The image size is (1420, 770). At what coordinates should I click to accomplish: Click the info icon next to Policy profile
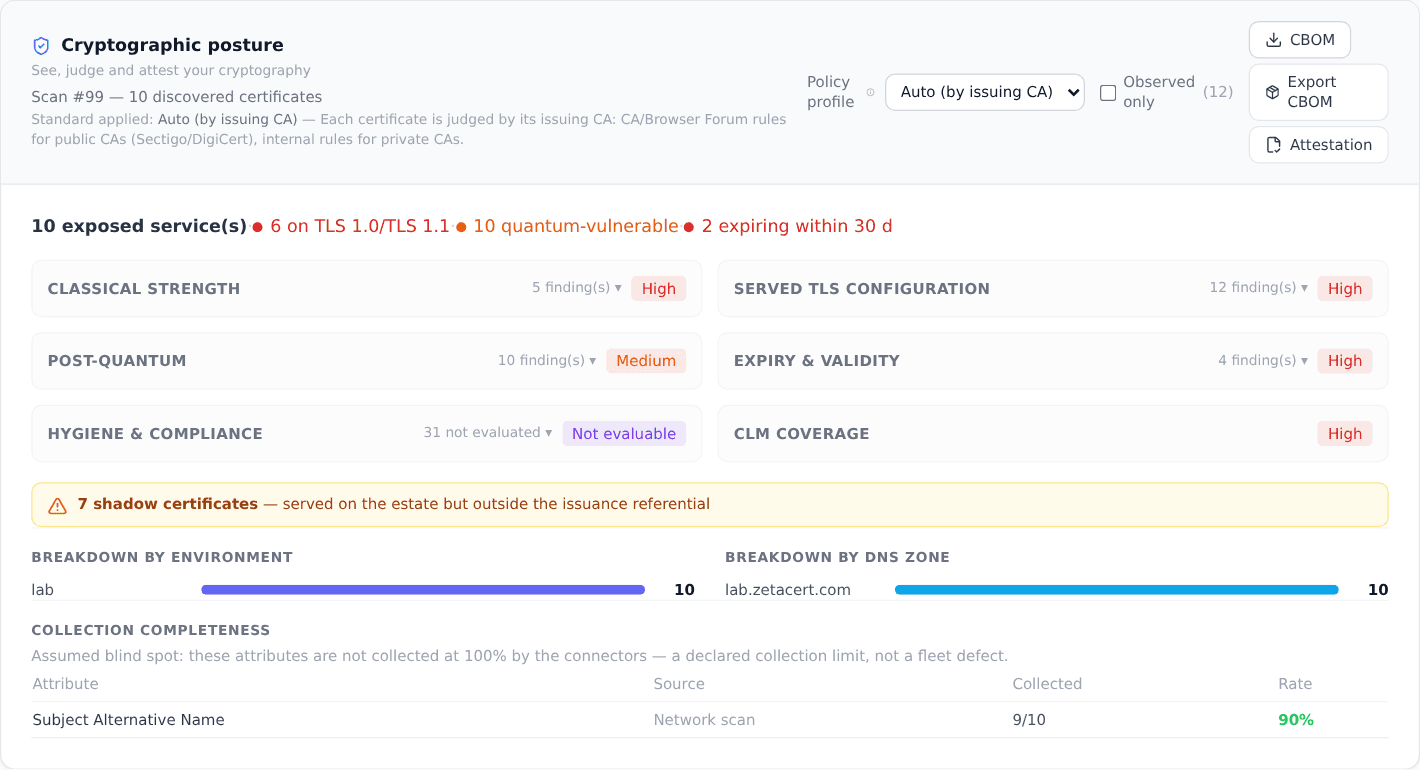point(870,92)
